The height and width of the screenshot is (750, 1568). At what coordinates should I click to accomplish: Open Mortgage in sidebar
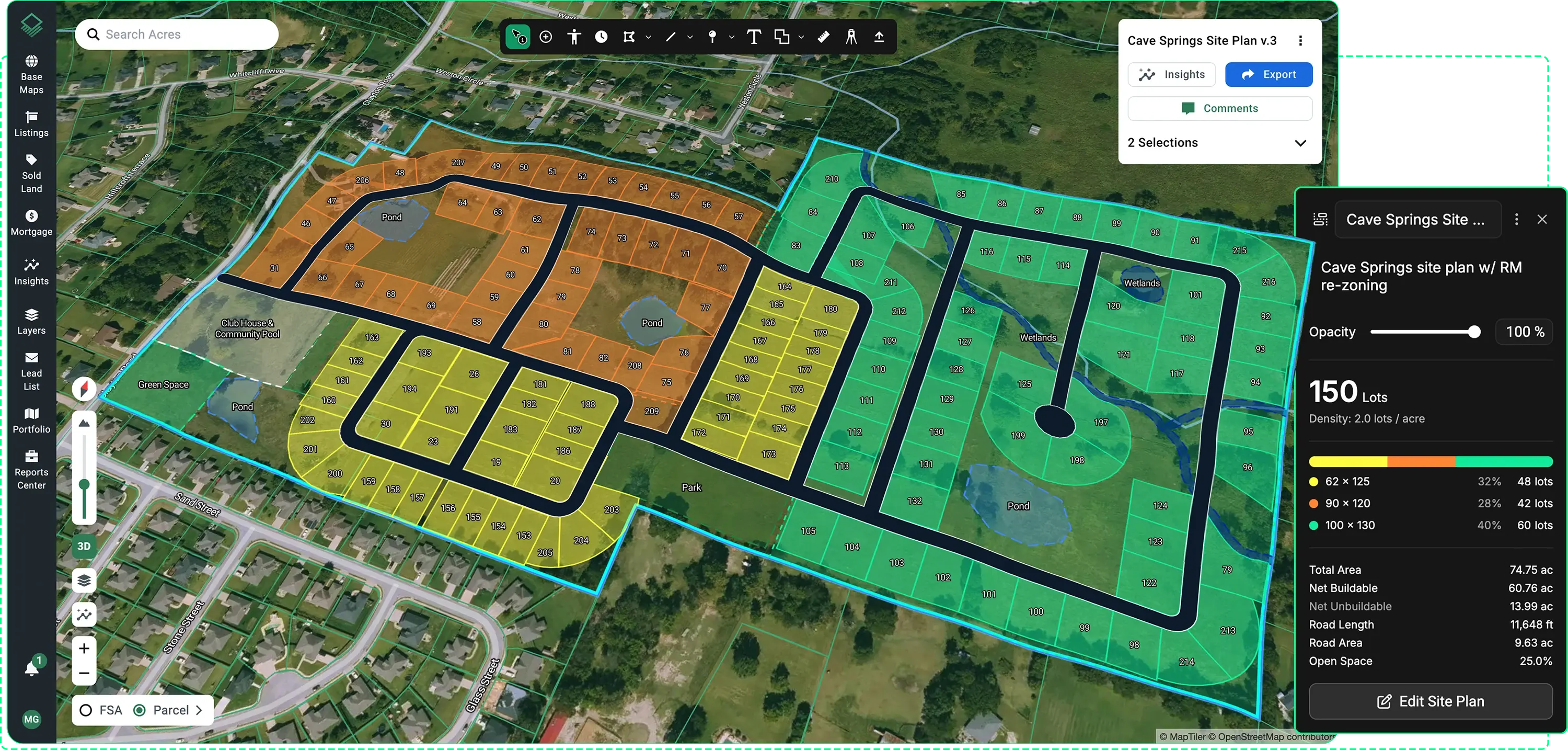coord(32,223)
